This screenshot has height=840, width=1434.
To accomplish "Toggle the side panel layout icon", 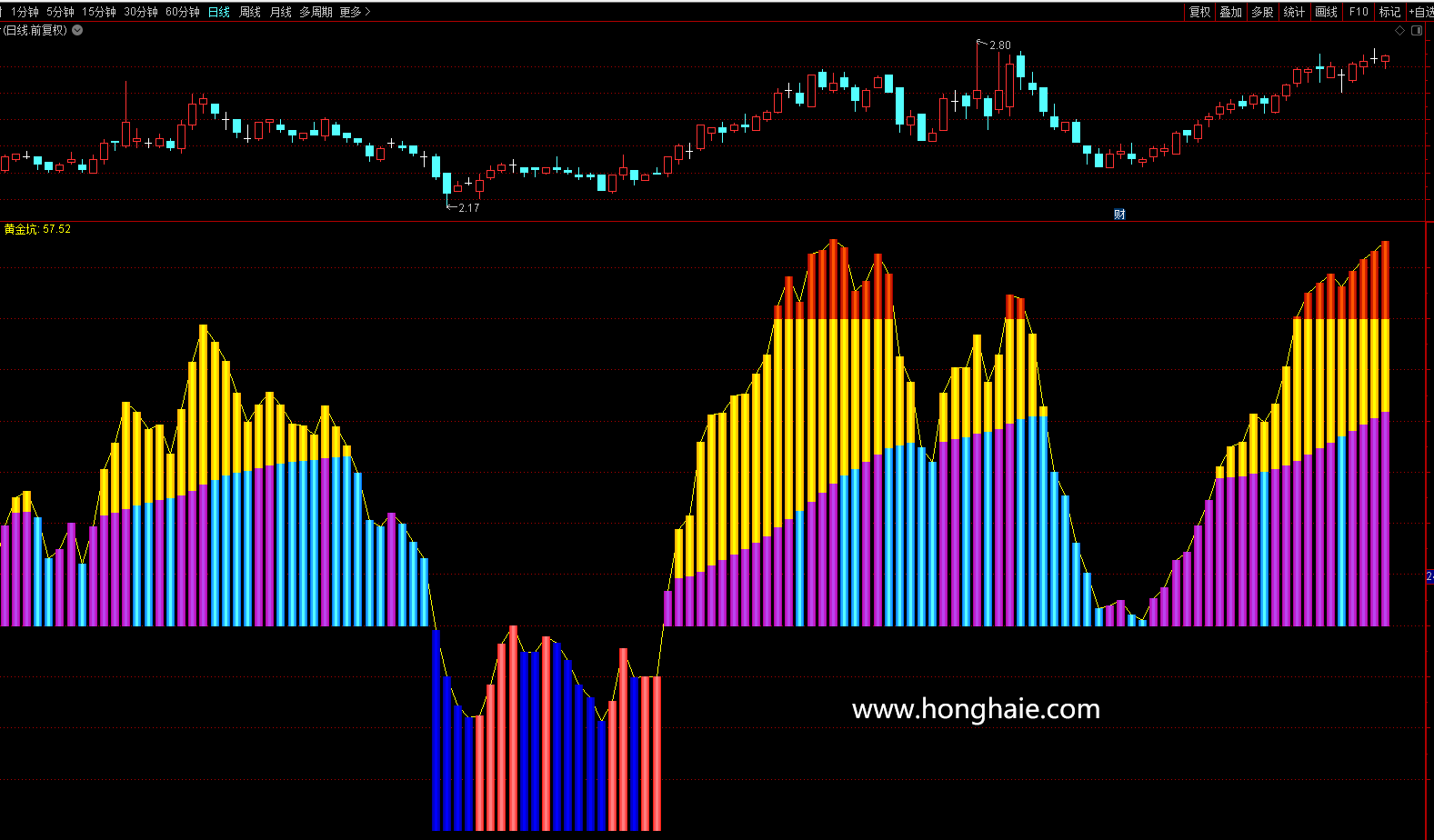I will pos(1416,31).
